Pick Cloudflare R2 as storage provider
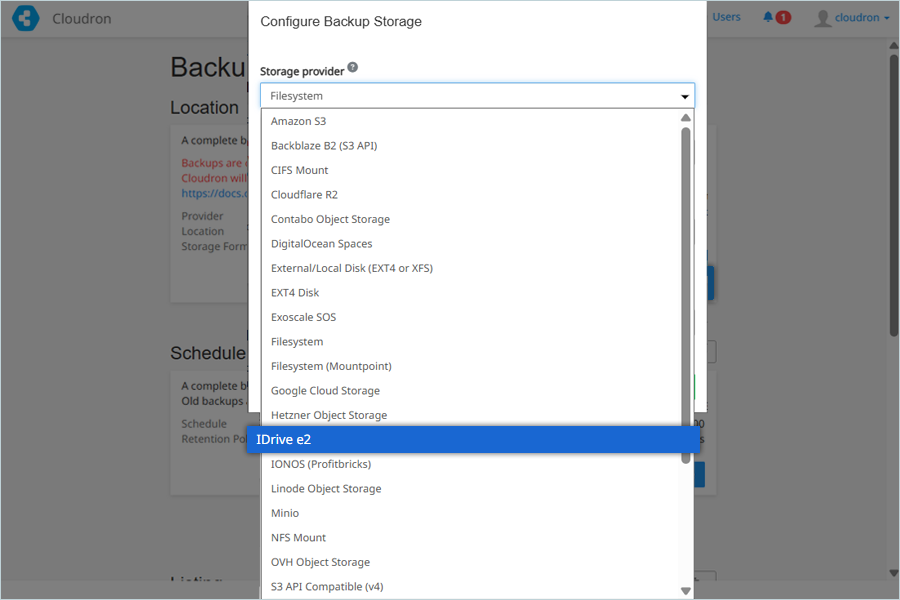The width and height of the screenshot is (900, 600). (472, 195)
